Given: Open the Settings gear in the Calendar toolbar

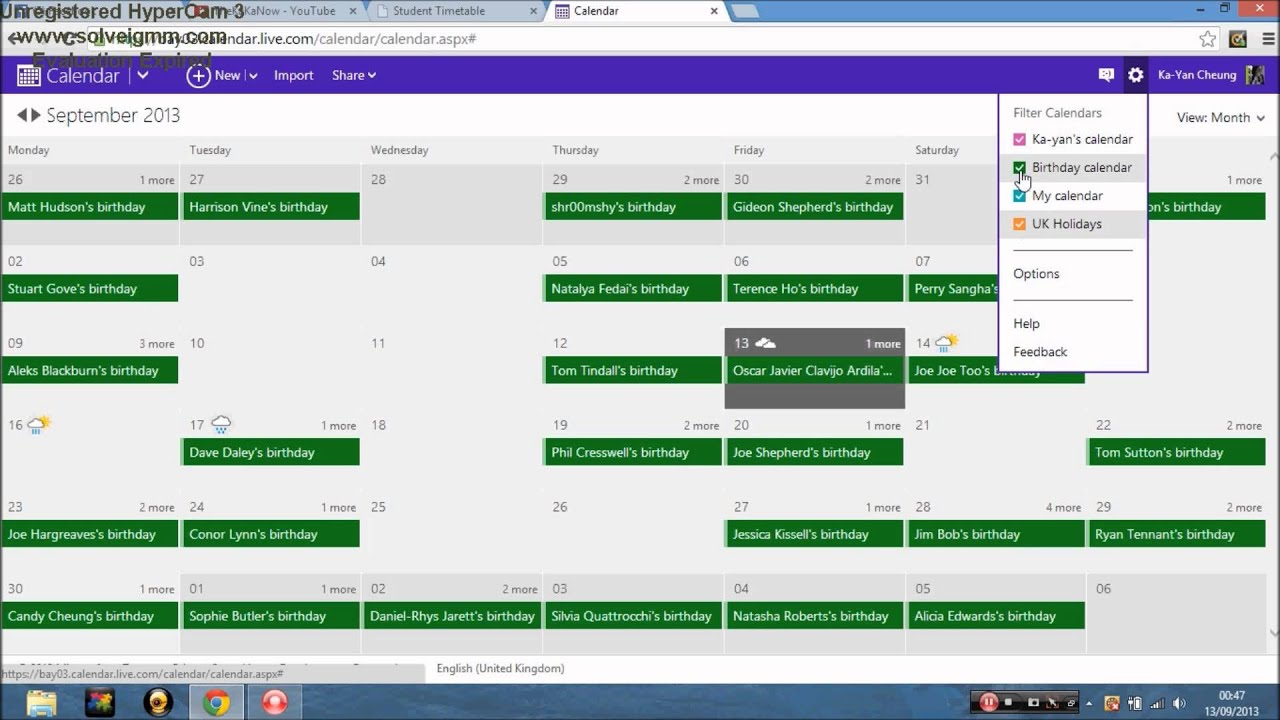Looking at the screenshot, I should 1136,74.
